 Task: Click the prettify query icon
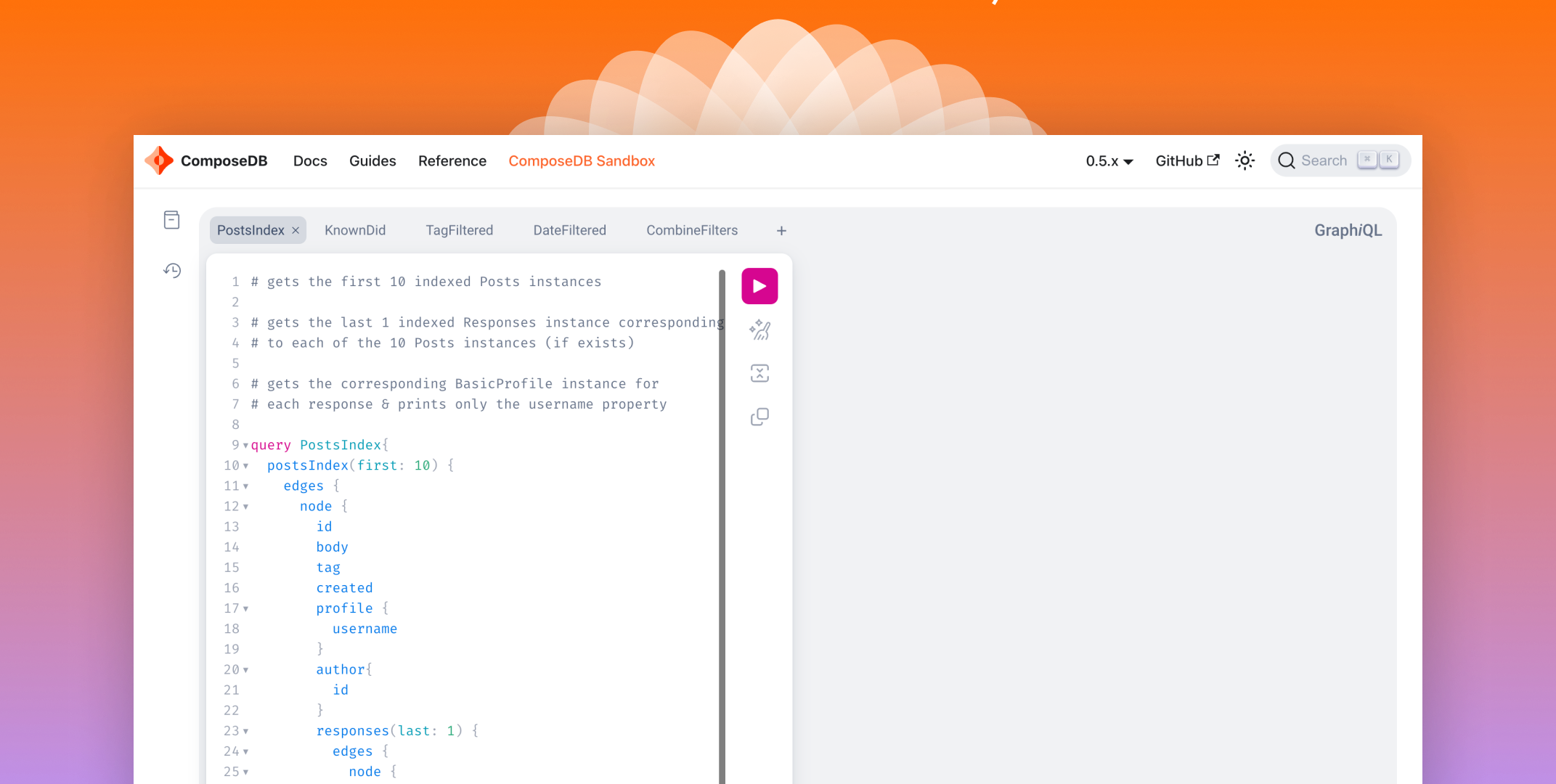pos(759,330)
